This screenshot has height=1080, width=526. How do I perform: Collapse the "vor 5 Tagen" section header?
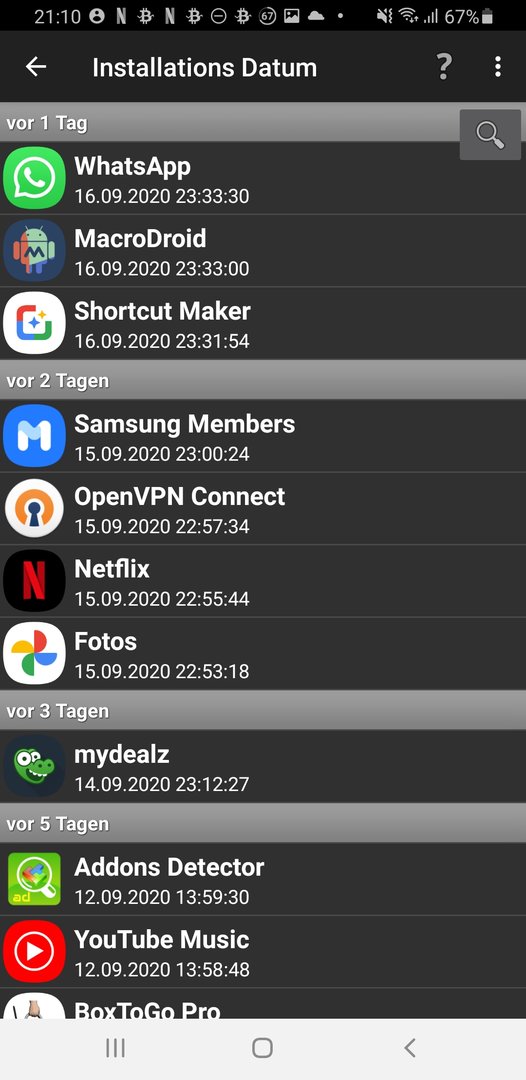[x=263, y=823]
